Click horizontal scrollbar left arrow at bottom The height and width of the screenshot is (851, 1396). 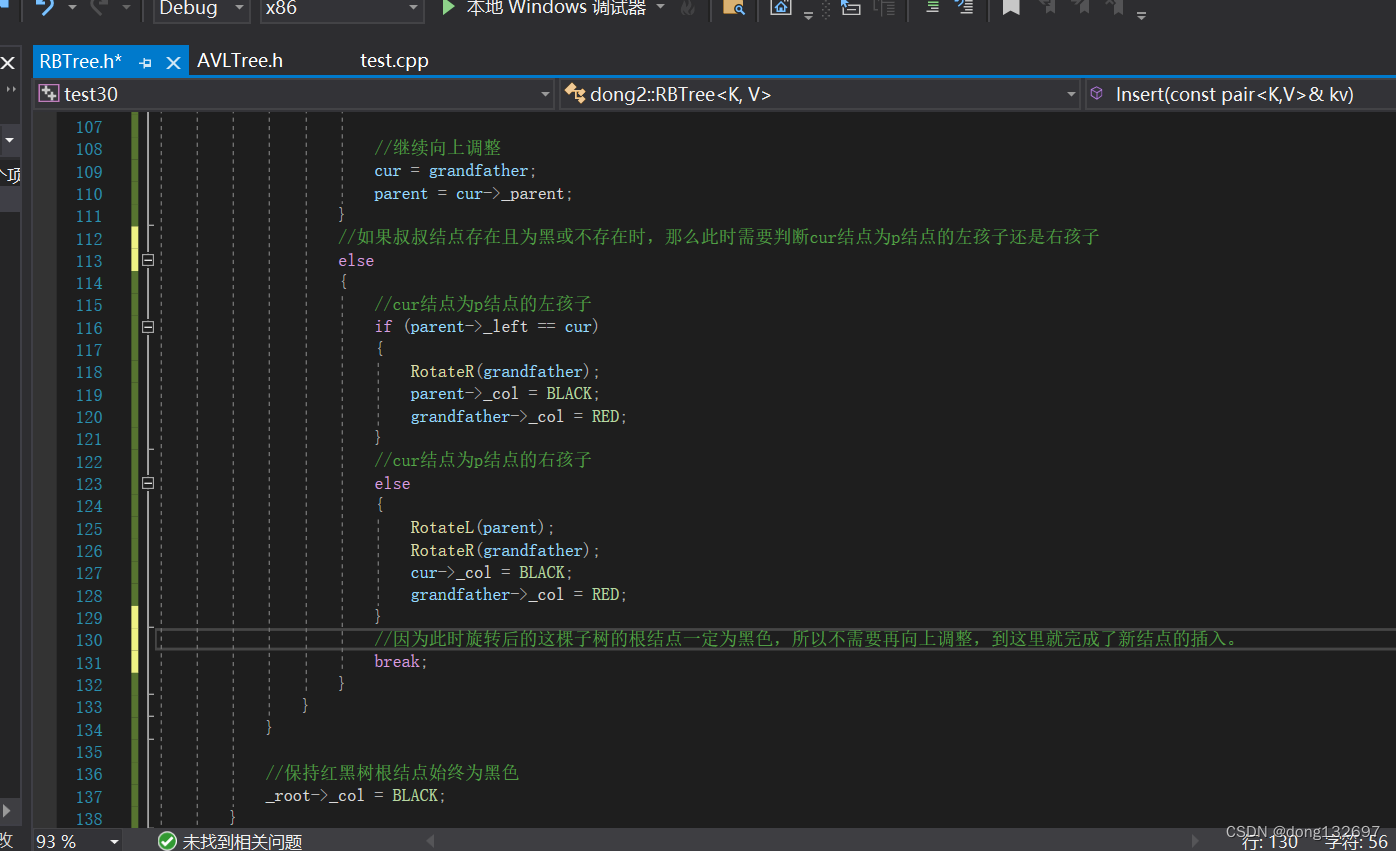tap(430, 840)
